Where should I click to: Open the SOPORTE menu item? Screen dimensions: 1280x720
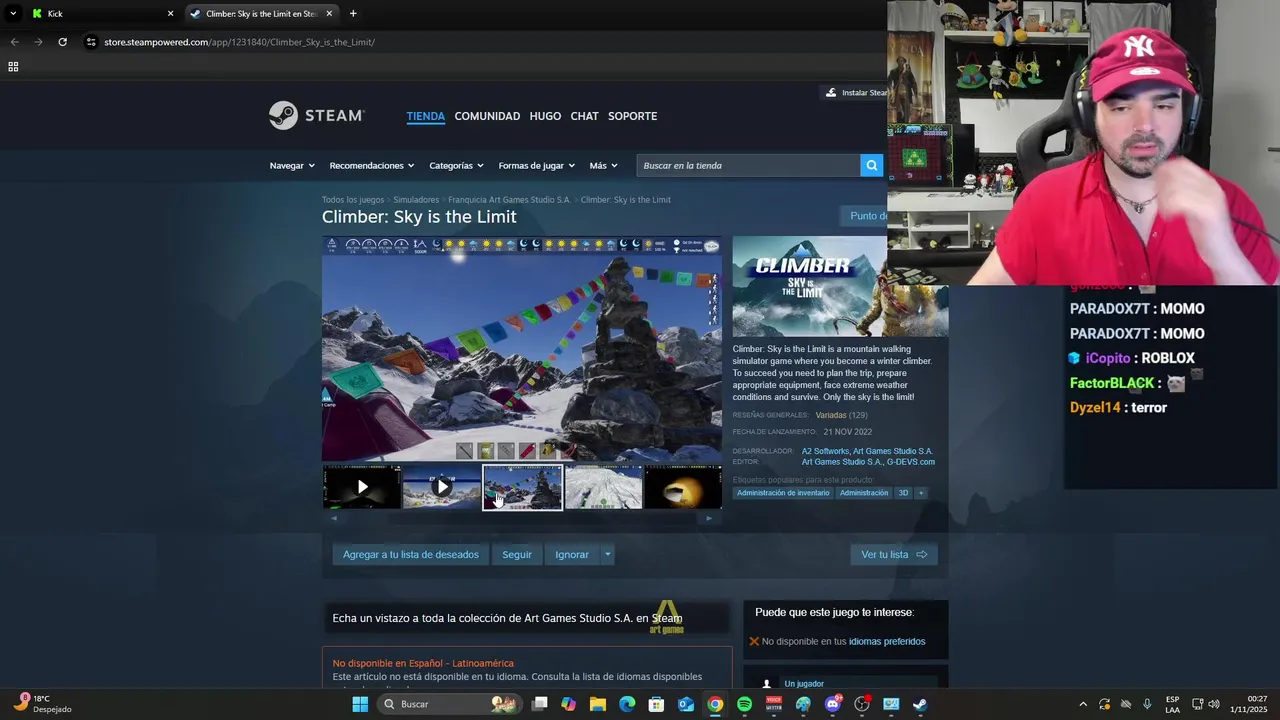(632, 116)
